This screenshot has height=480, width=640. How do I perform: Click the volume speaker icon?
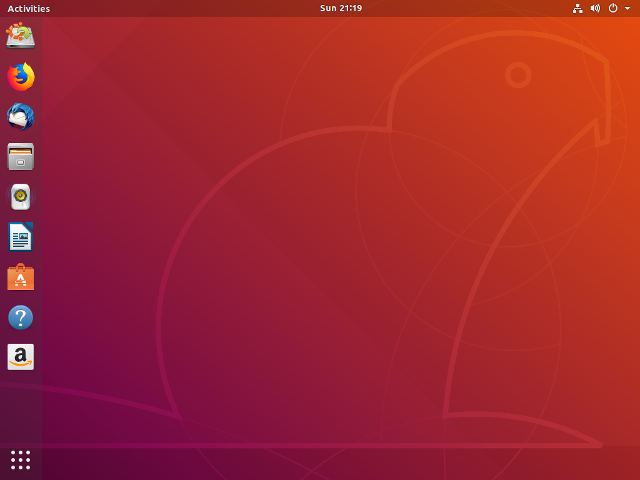pyautogui.click(x=595, y=8)
